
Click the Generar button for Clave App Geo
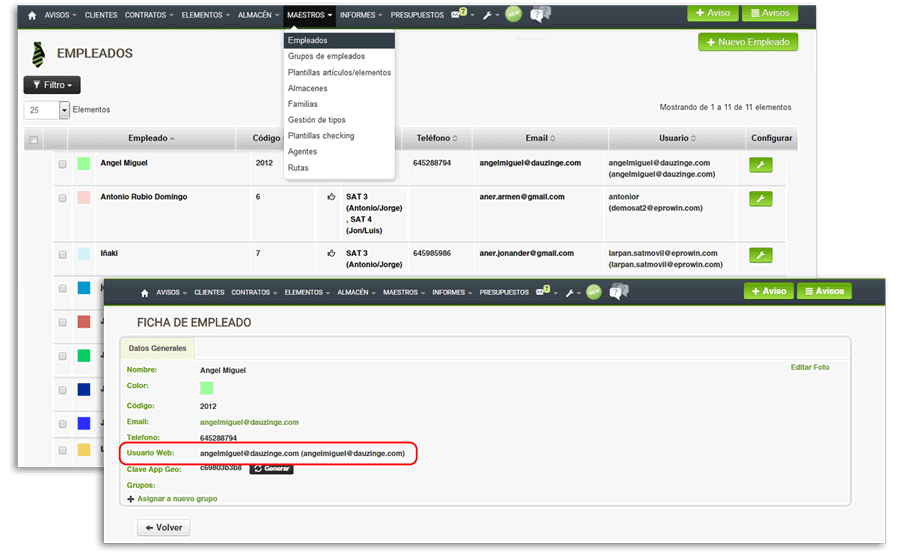coord(271,469)
